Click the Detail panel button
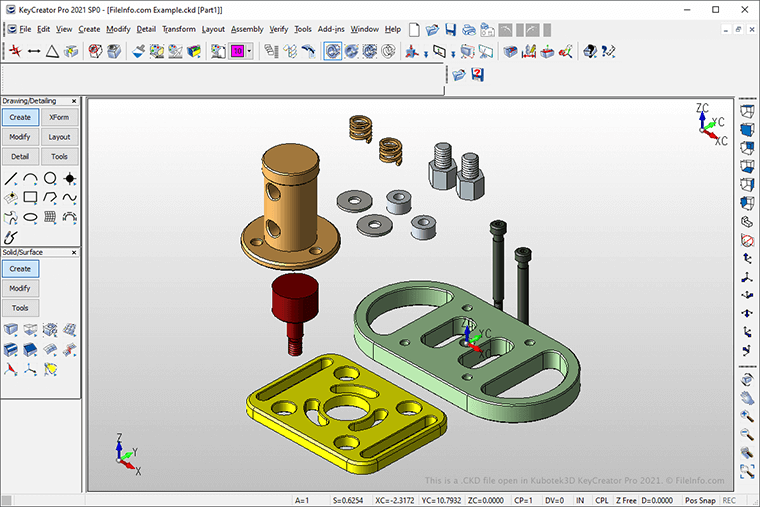Image resolution: width=760 pixels, height=507 pixels. [x=20, y=157]
